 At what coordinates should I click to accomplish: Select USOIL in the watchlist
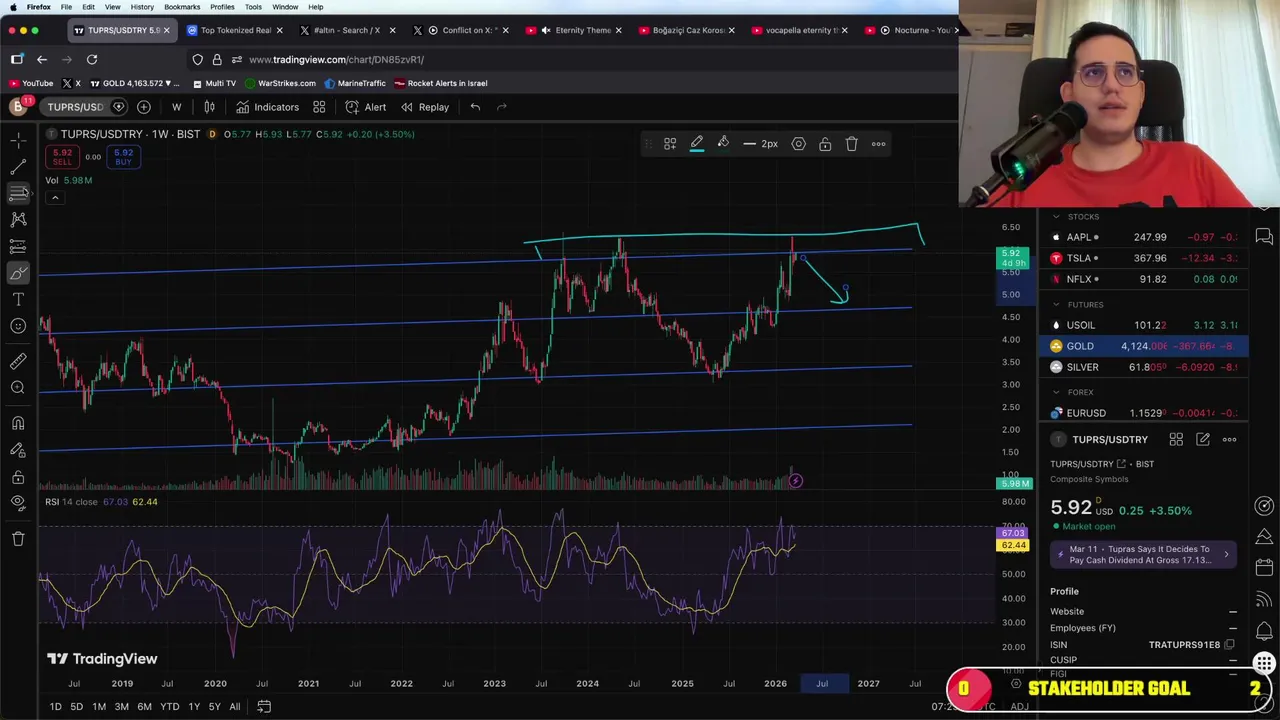click(1144, 325)
